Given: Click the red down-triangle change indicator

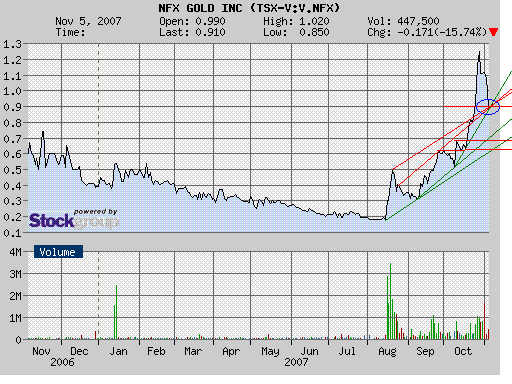Looking at the screenshot, I should (494, 32).
